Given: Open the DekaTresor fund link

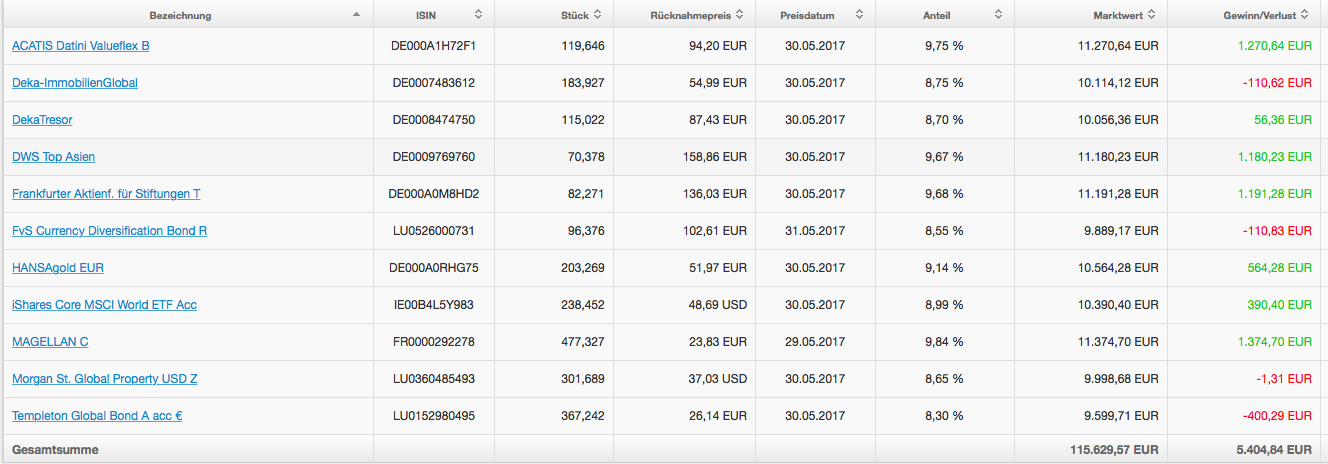Looking at the screenshot, I should pyautogui.click(x=42, y=120).
